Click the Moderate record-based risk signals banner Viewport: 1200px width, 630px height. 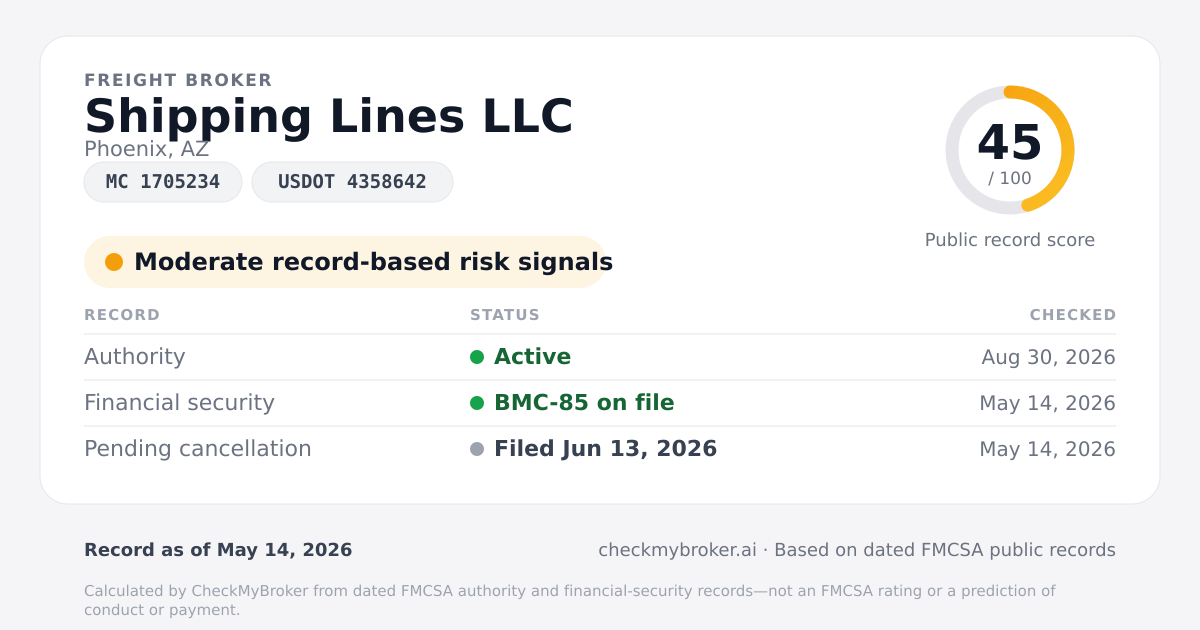click(x=345, y=262)
